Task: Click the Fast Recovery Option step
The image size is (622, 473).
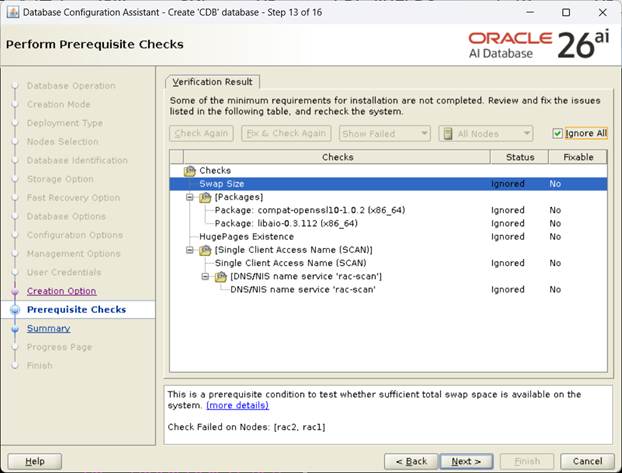Action: point(73,198)
